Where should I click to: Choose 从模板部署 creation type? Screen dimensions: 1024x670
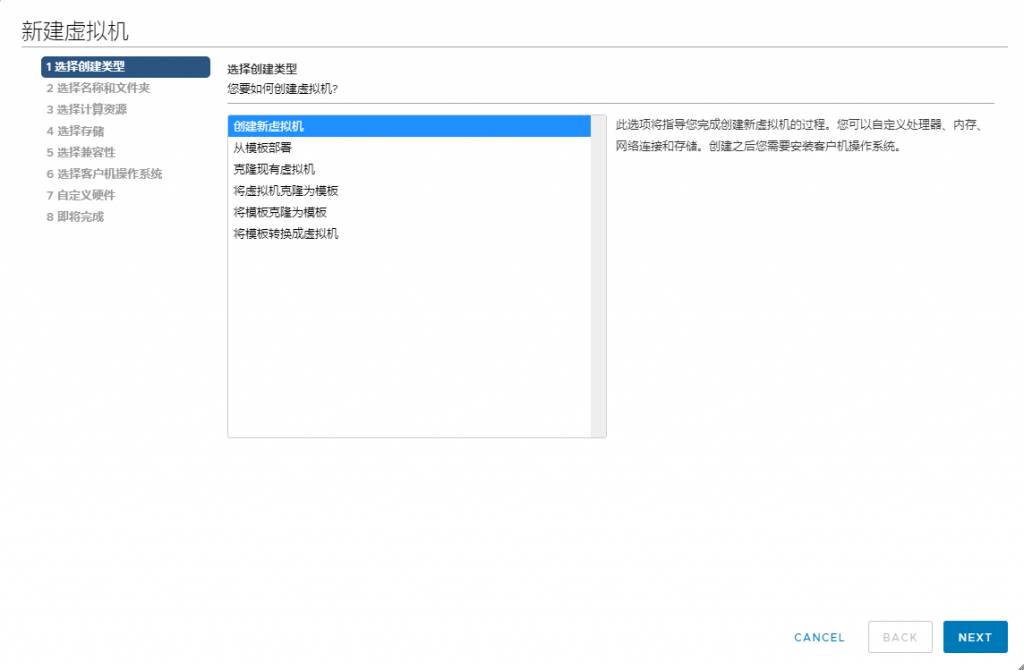(x=409, y=148)
